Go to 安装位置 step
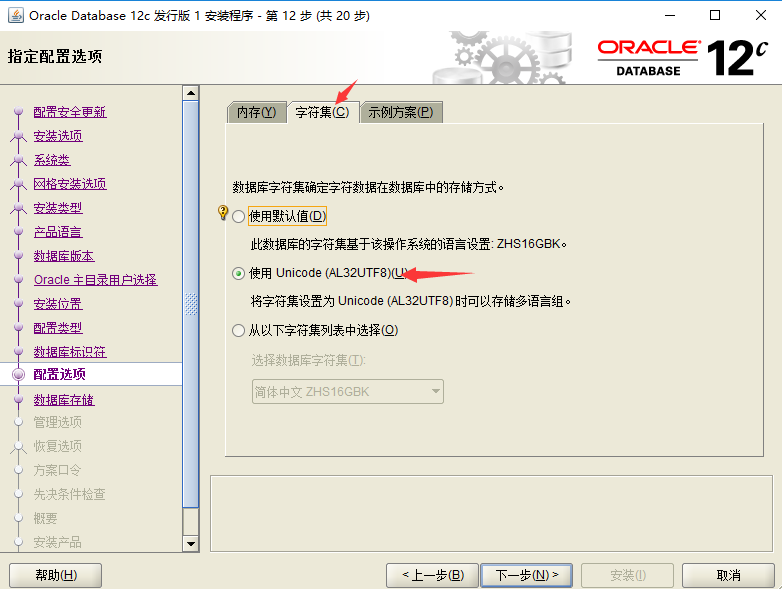Viewport: 782px width, 589px height. pyautogui.click(x=58, y=304)
